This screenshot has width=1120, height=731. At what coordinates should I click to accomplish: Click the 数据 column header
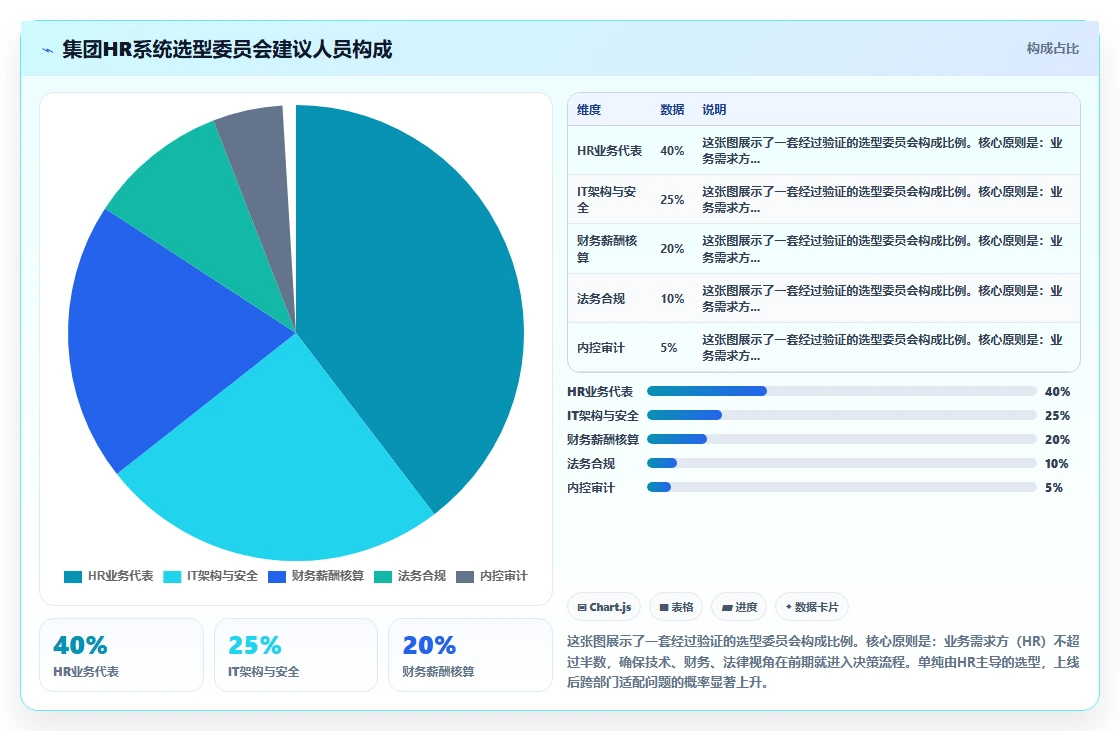coord(672,110)
